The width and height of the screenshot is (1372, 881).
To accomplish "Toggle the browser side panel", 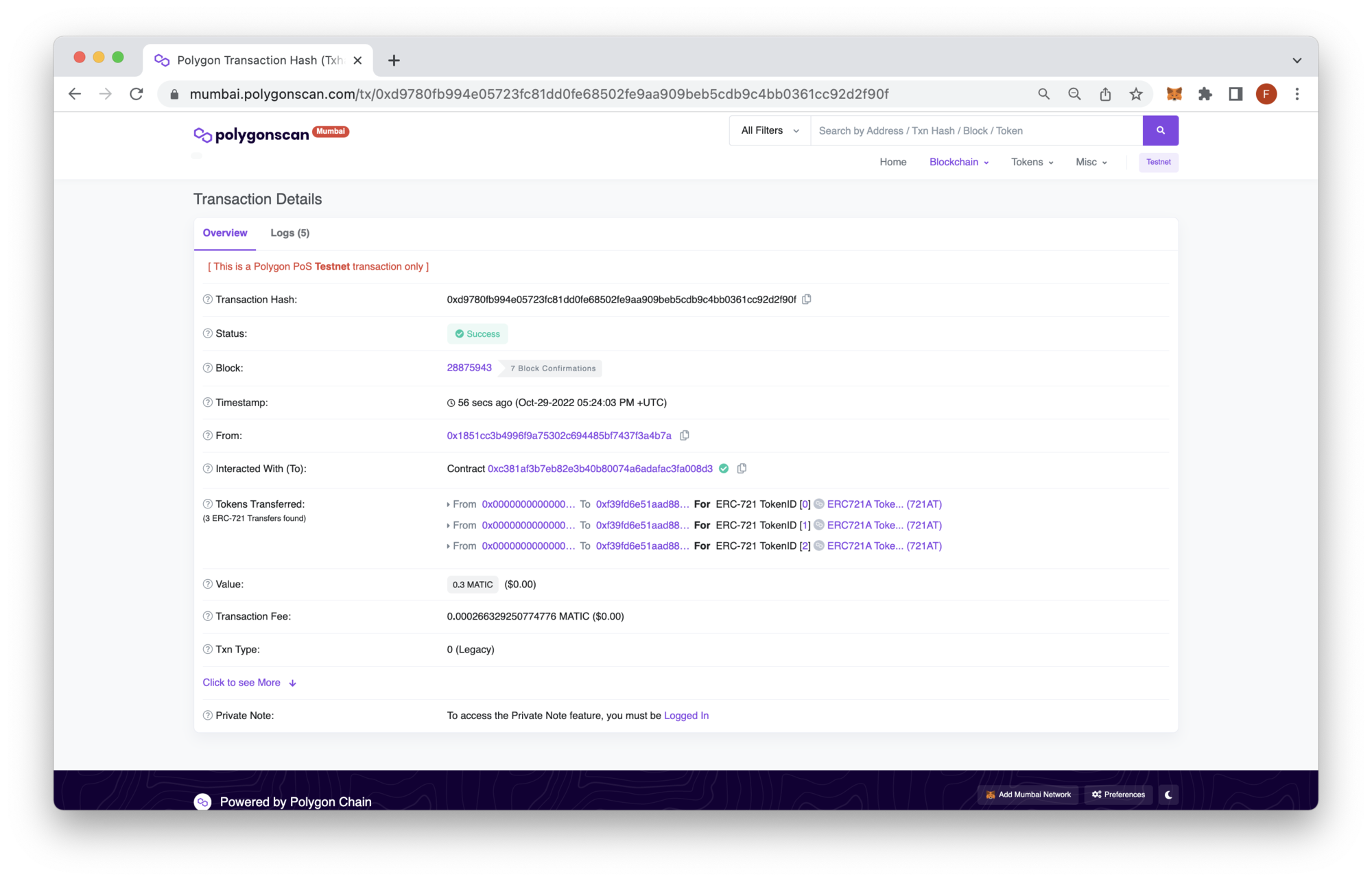I will [1235, 94].
